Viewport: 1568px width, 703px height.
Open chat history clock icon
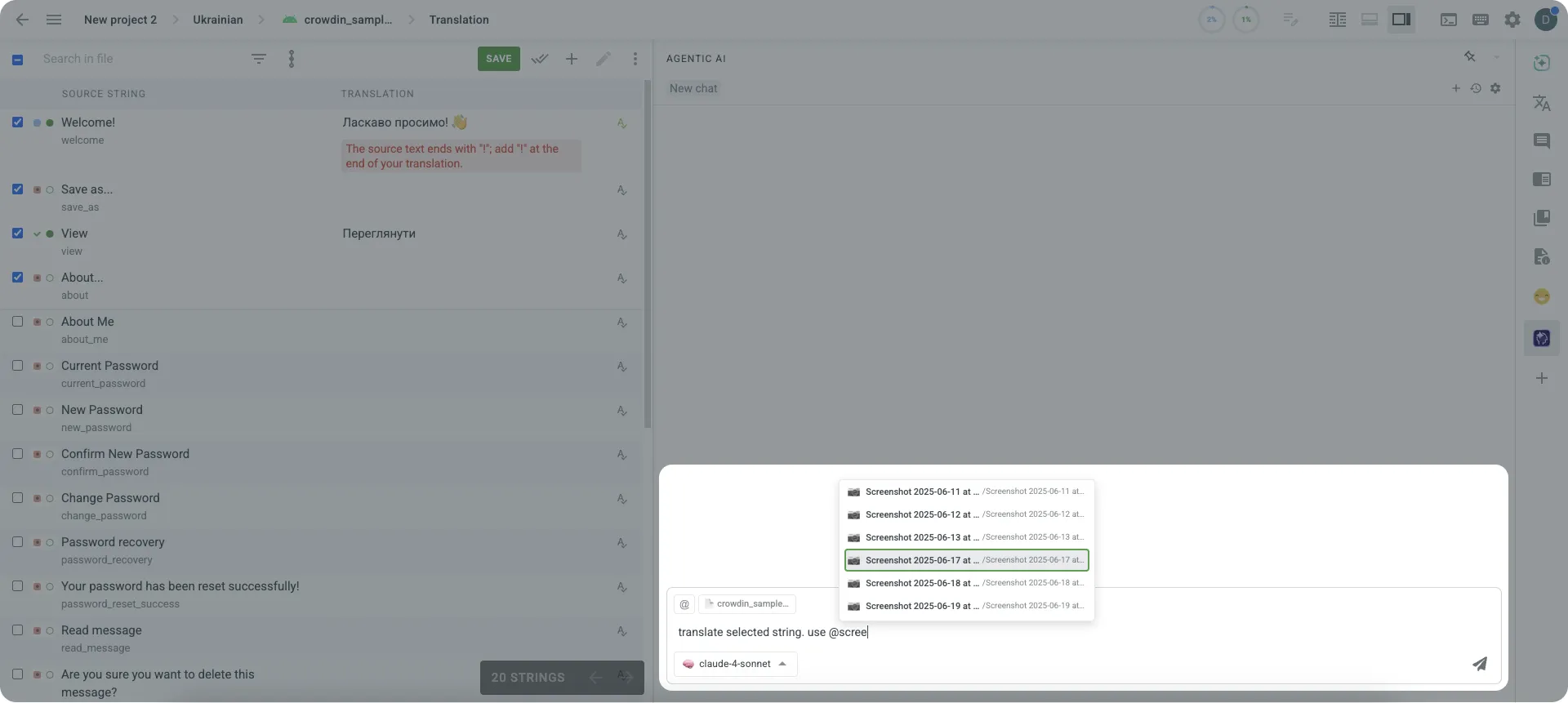1476,88
